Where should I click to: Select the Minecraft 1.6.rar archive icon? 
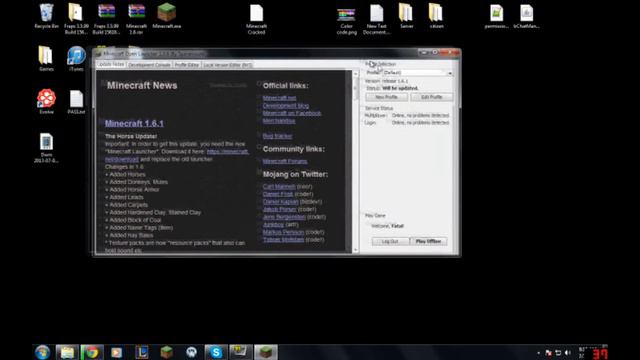(136, 18)
